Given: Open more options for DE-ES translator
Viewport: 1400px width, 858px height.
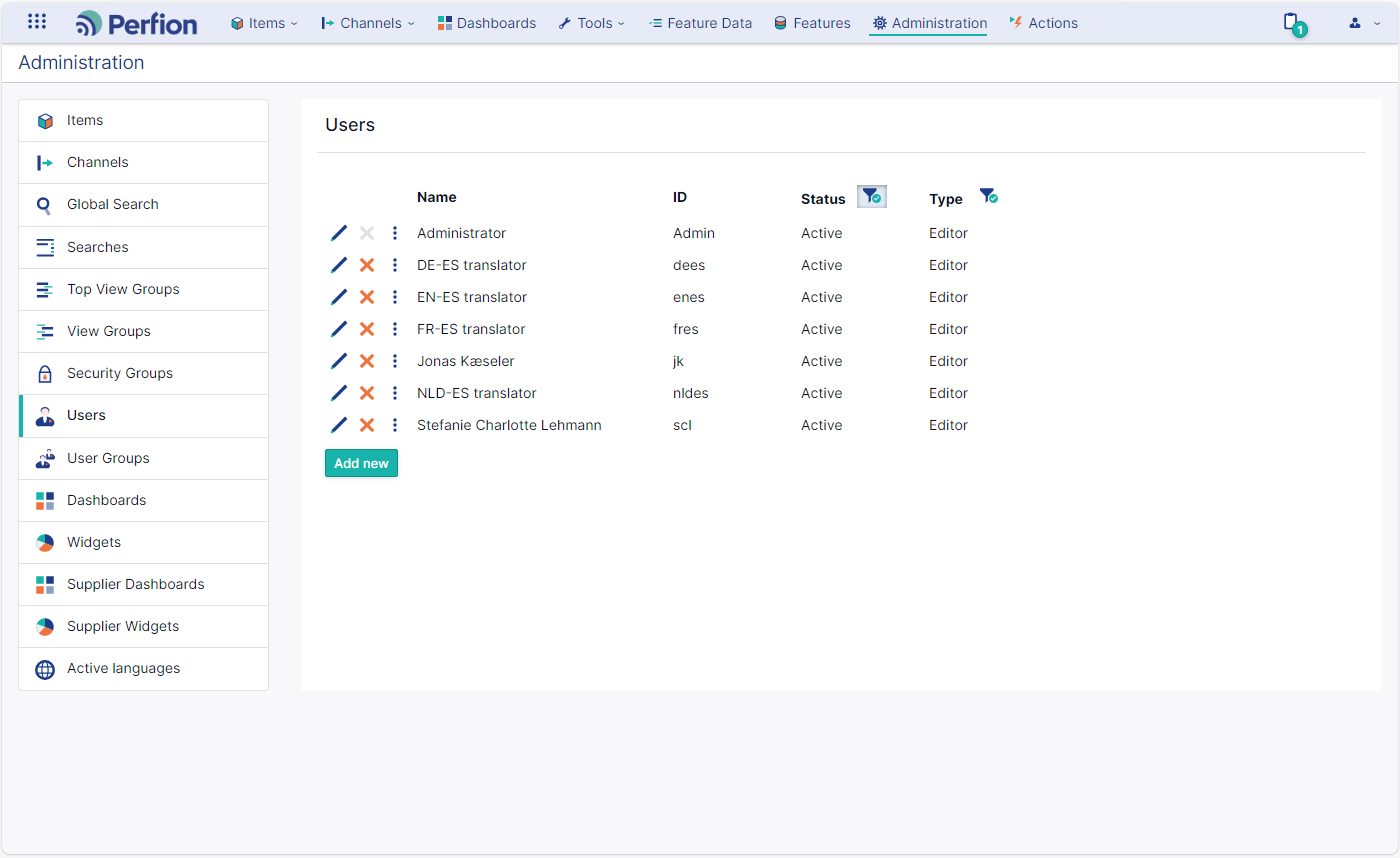Looking at the screenshot, I should coord(395,265).
